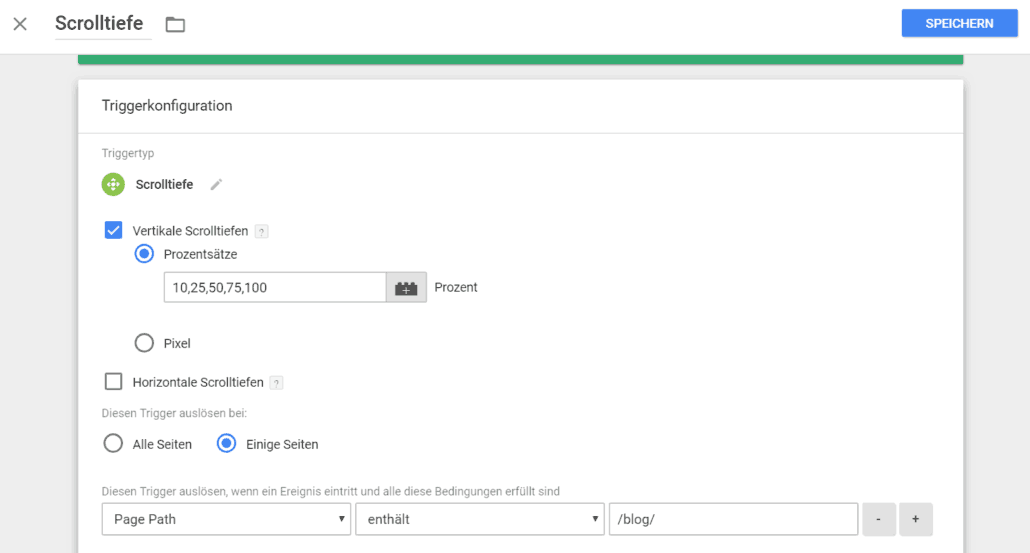
Task: Click the /blog/ condition value field
Action: tap(734, 520)
